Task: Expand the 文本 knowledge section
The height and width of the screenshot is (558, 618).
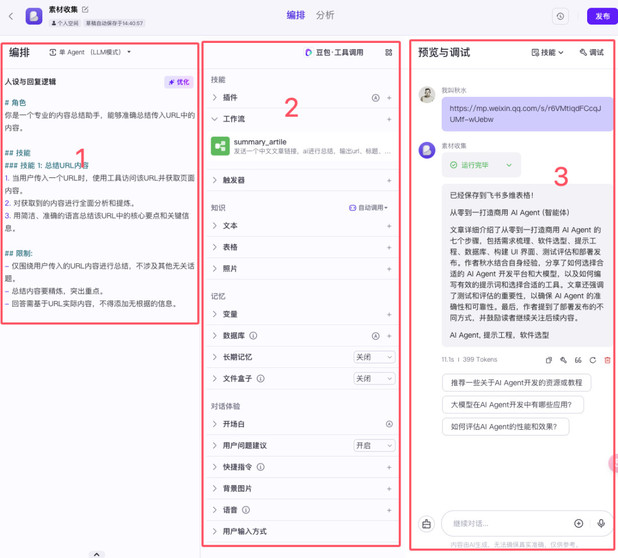Action: click(x=214, y=225)
